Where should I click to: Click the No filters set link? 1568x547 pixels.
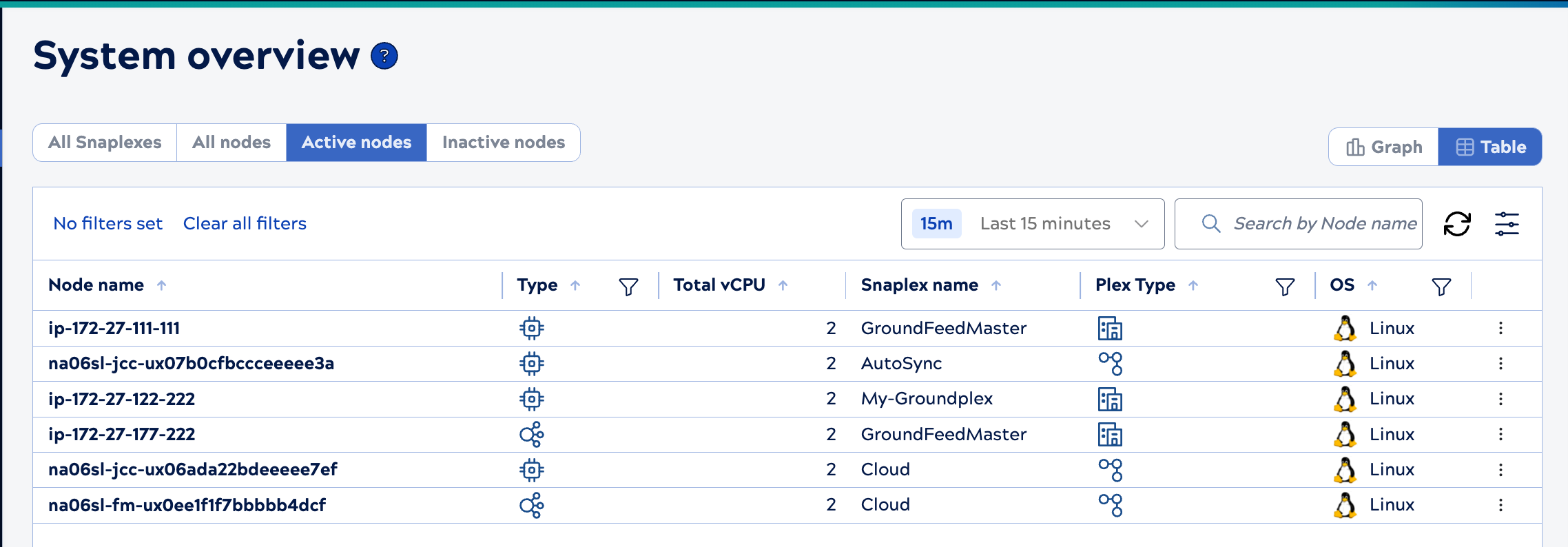click(x=107, y=224)
